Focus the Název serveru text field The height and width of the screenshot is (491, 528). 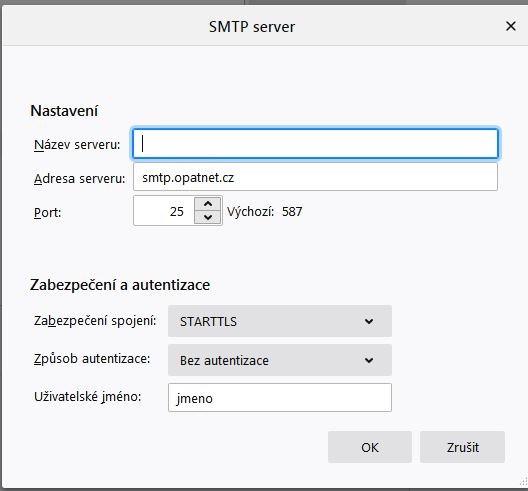pyautogui.click(x=315, y=143)
